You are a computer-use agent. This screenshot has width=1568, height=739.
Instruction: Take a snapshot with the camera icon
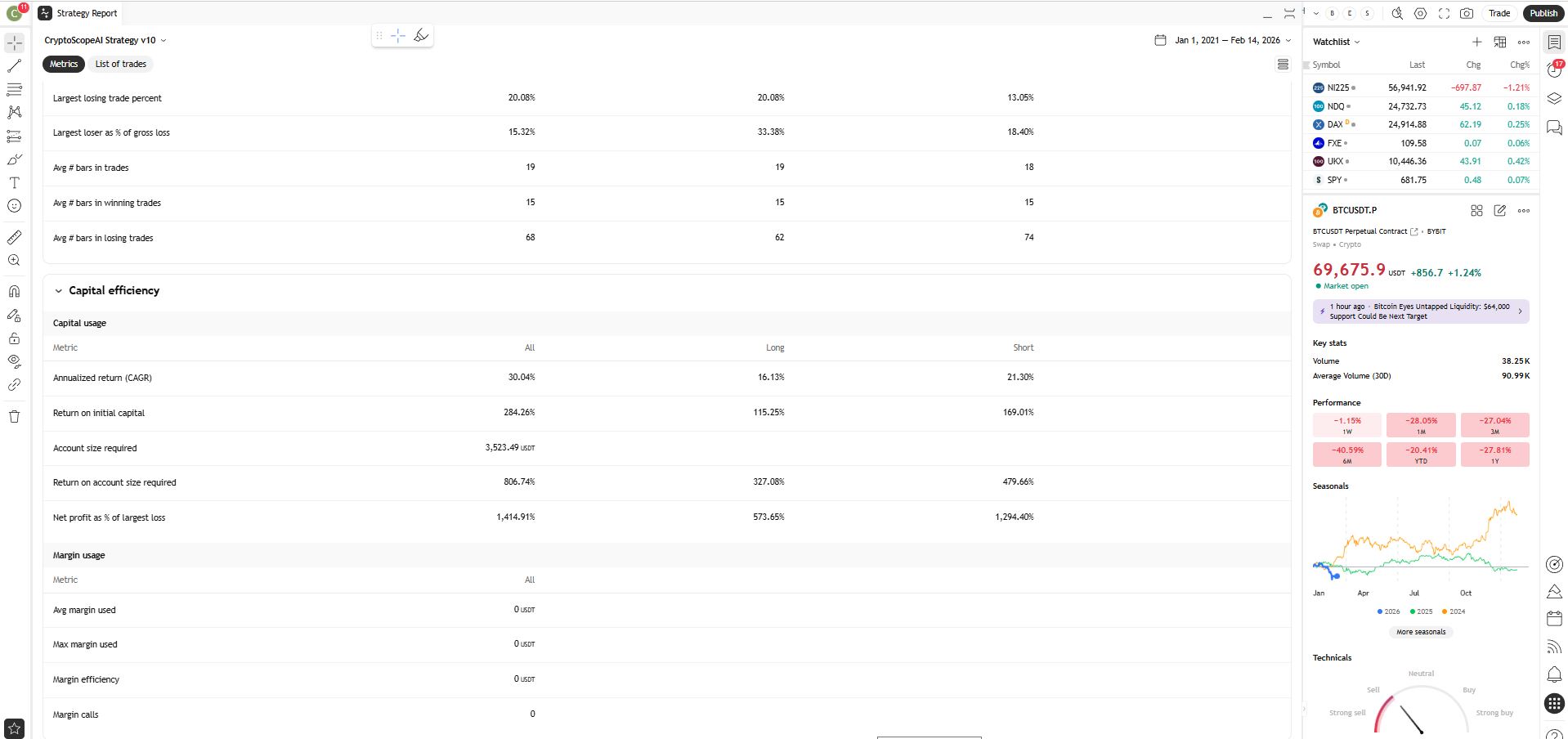[x=1467, y=13]
